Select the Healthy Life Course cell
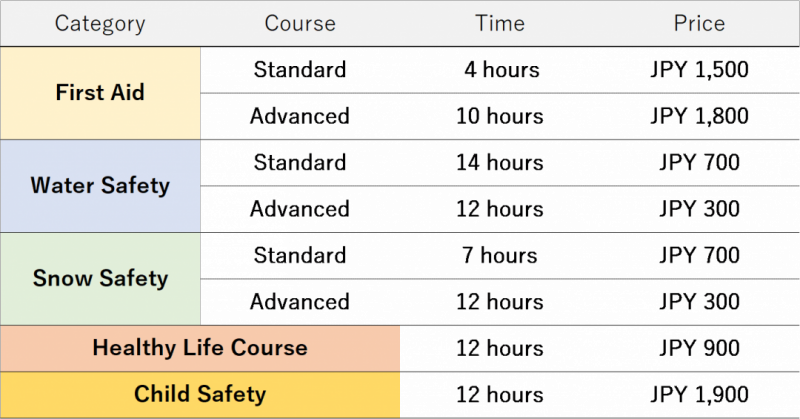Screen dimensions: 800x419 click(x=200, y=348)
